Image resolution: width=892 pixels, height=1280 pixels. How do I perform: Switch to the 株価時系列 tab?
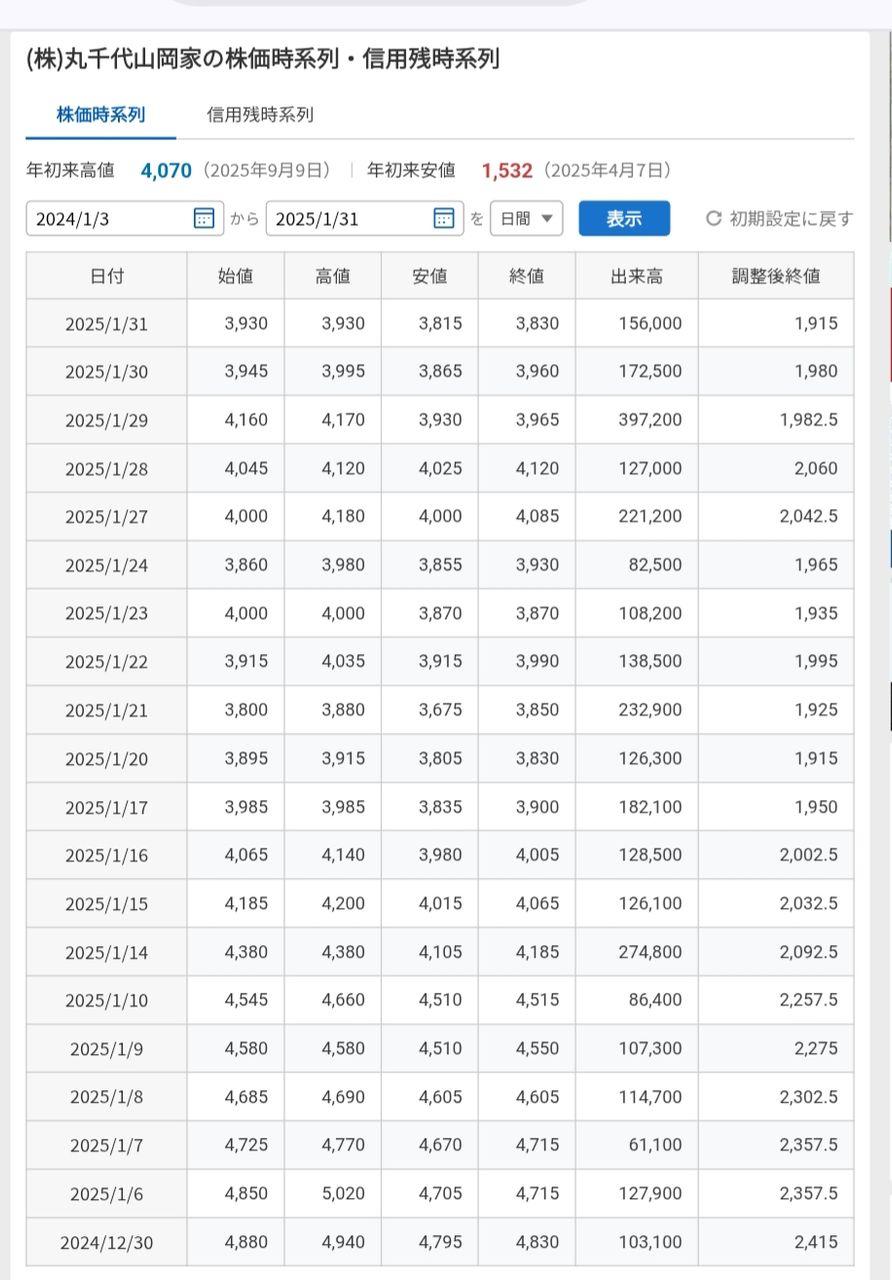[101, 115]
